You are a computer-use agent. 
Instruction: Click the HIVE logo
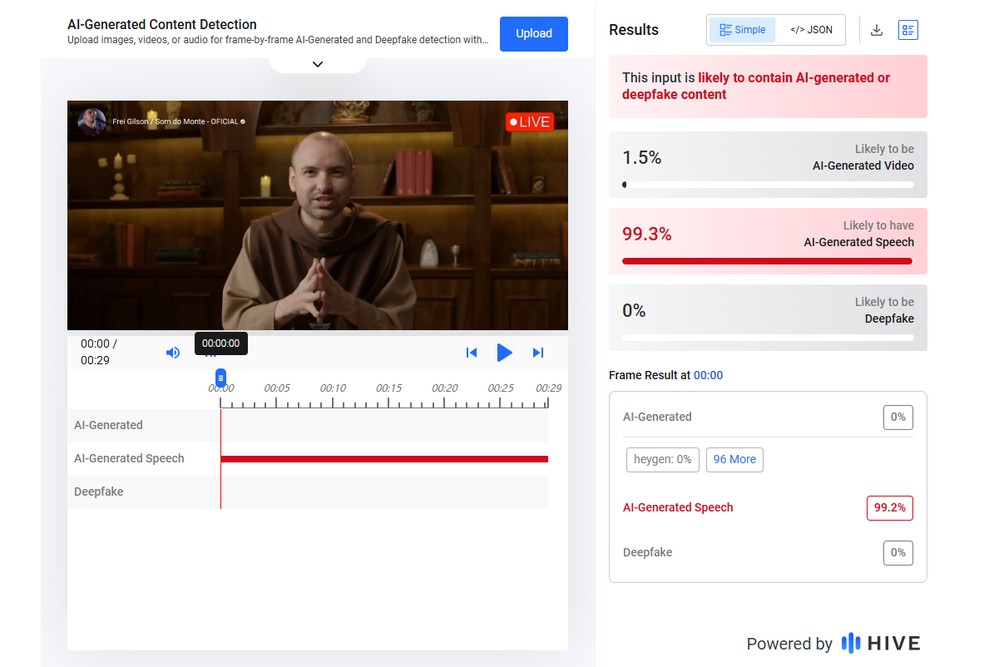[x=880, y=643]
